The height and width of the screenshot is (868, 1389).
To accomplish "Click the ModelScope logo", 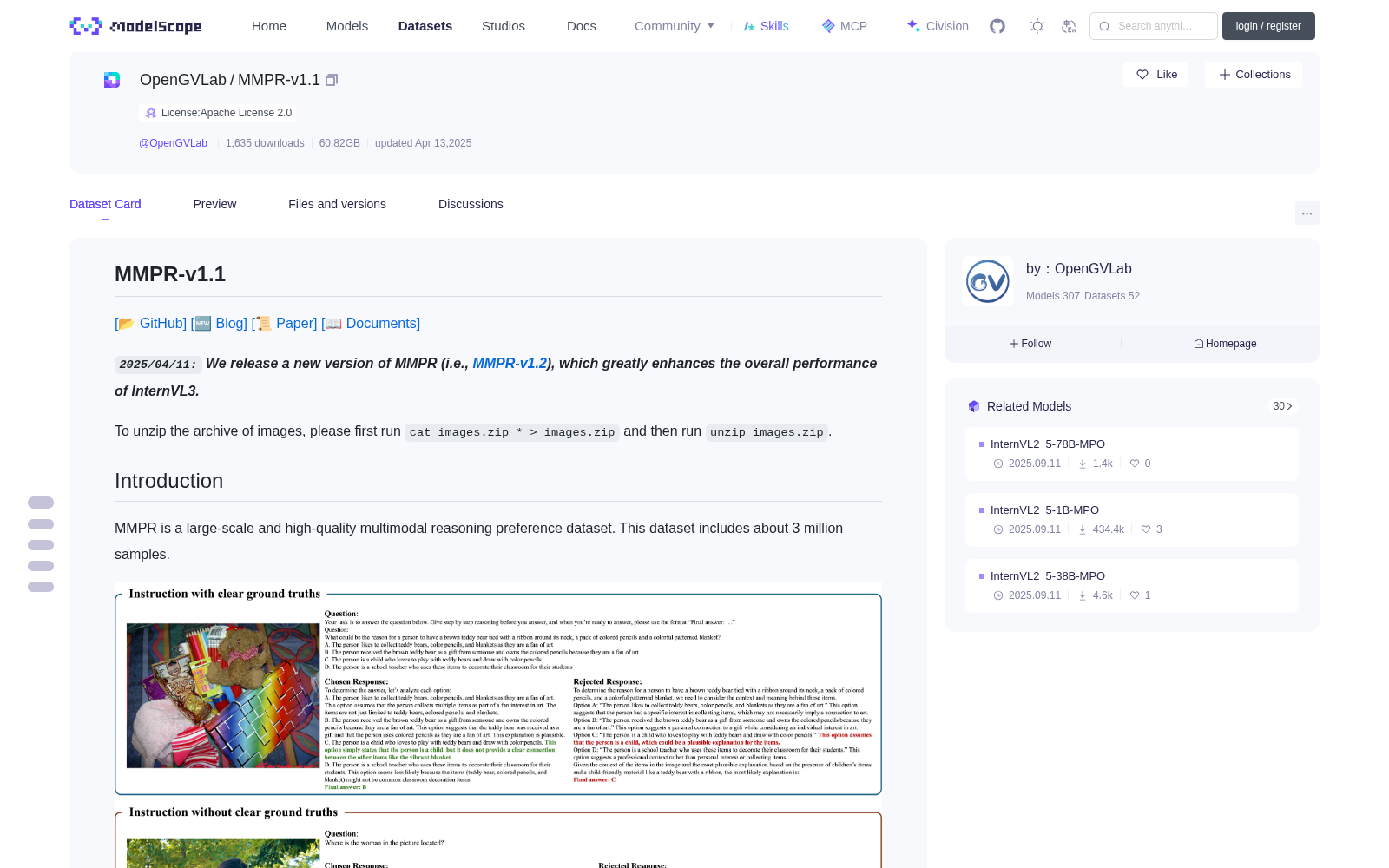I will [136, 26].
